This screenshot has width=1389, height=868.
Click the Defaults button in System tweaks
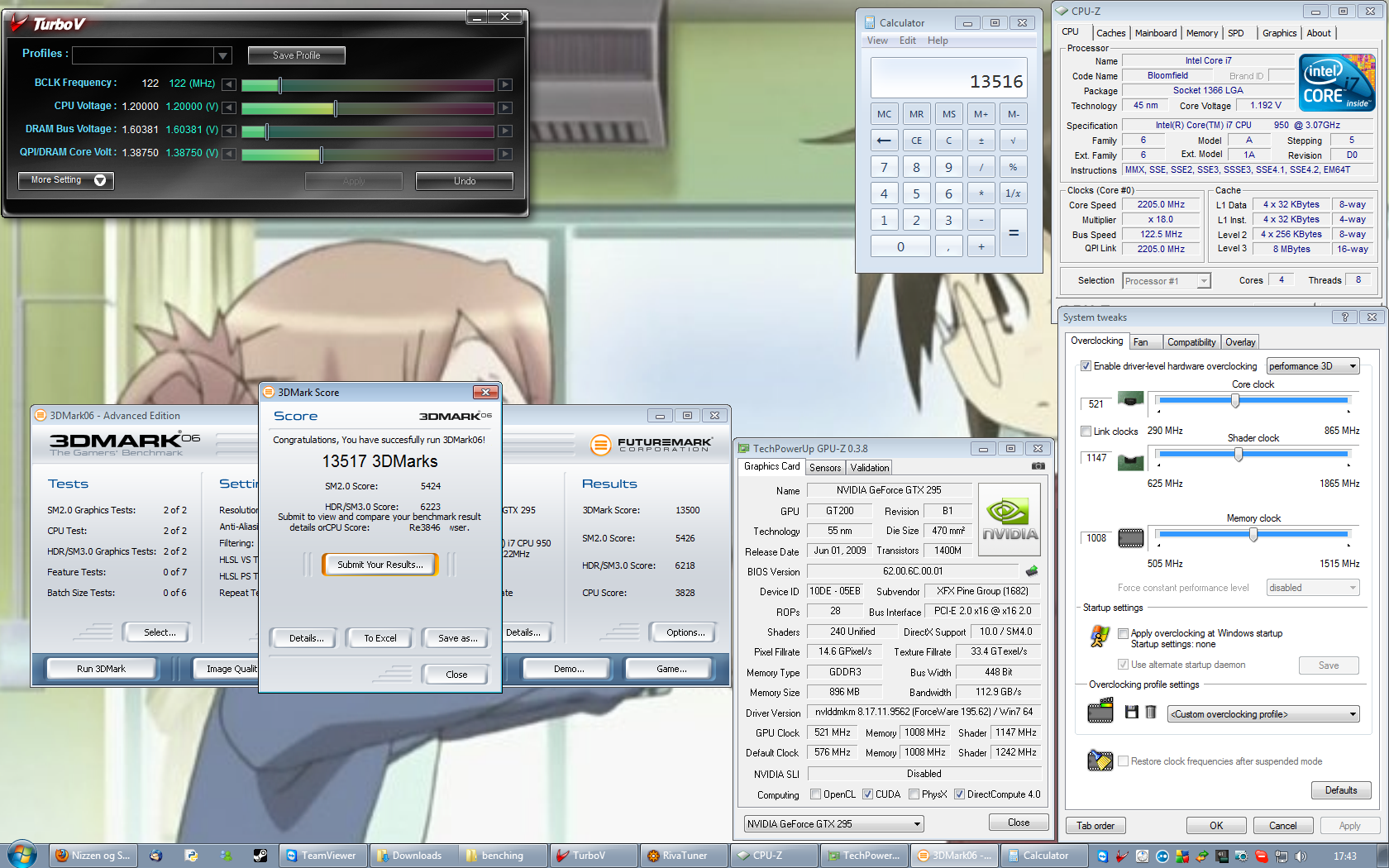coord(1341,790)
